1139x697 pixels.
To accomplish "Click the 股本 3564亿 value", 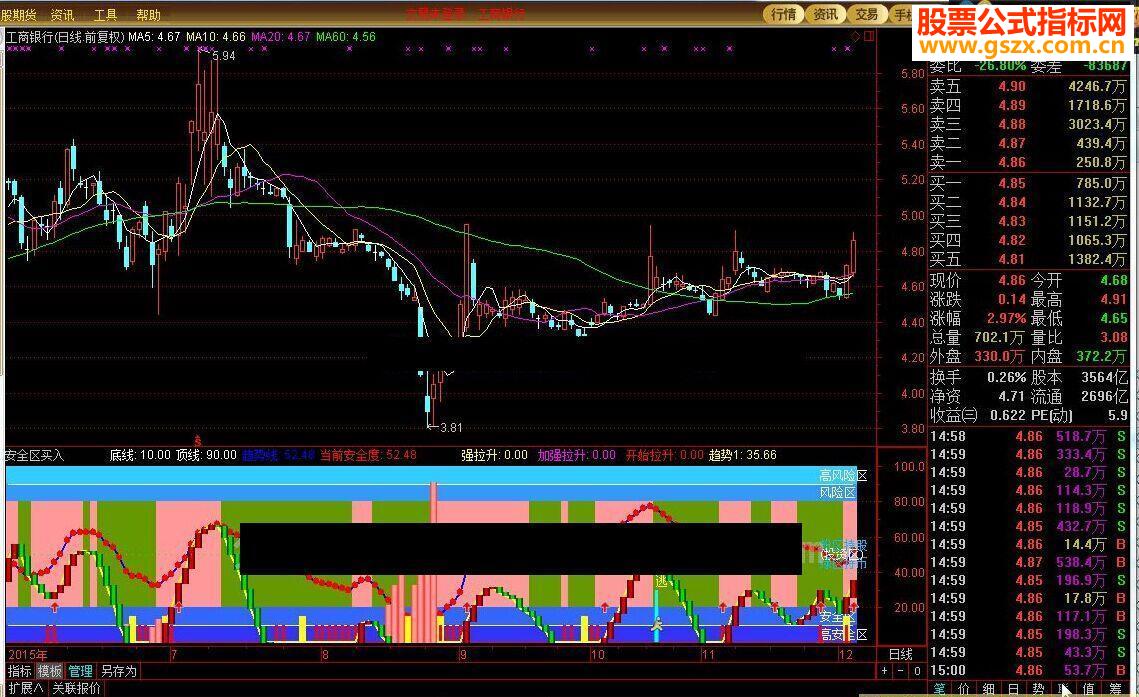I will tap(1105, 378).
